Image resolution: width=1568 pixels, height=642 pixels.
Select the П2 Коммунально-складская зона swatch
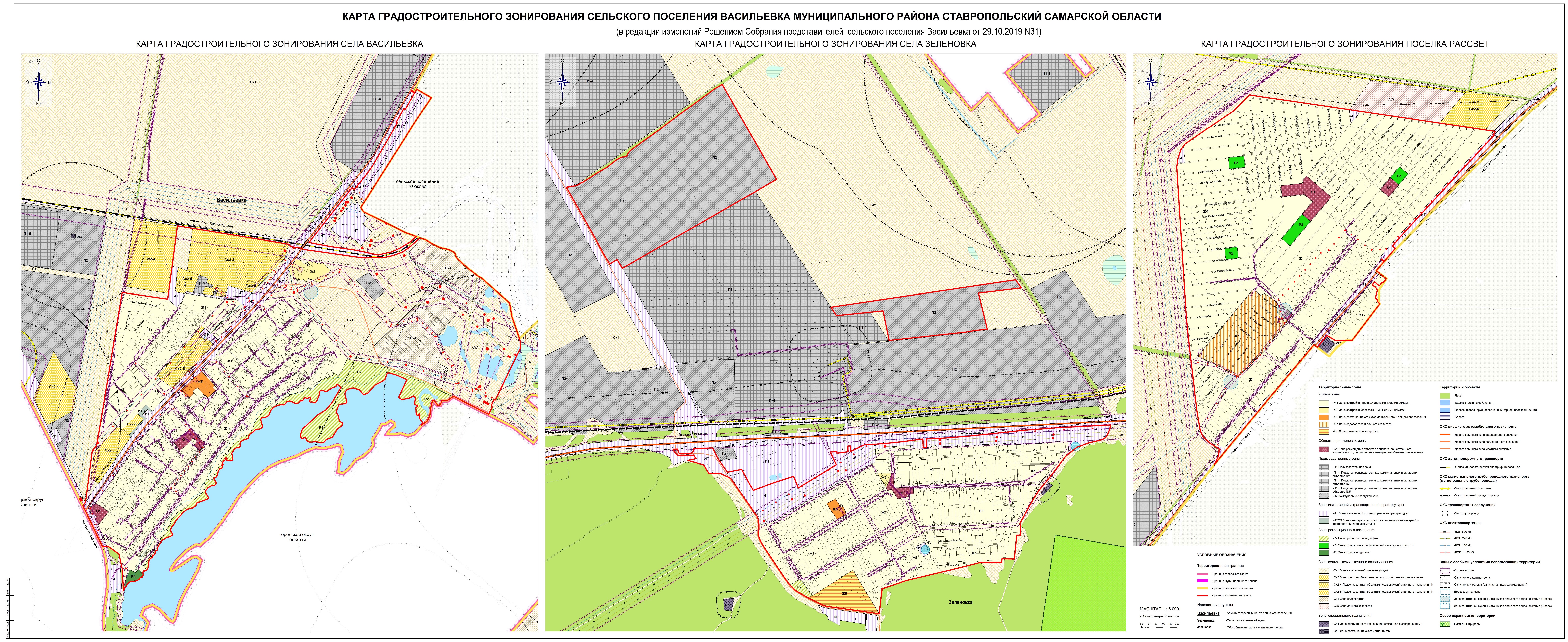1324,496
